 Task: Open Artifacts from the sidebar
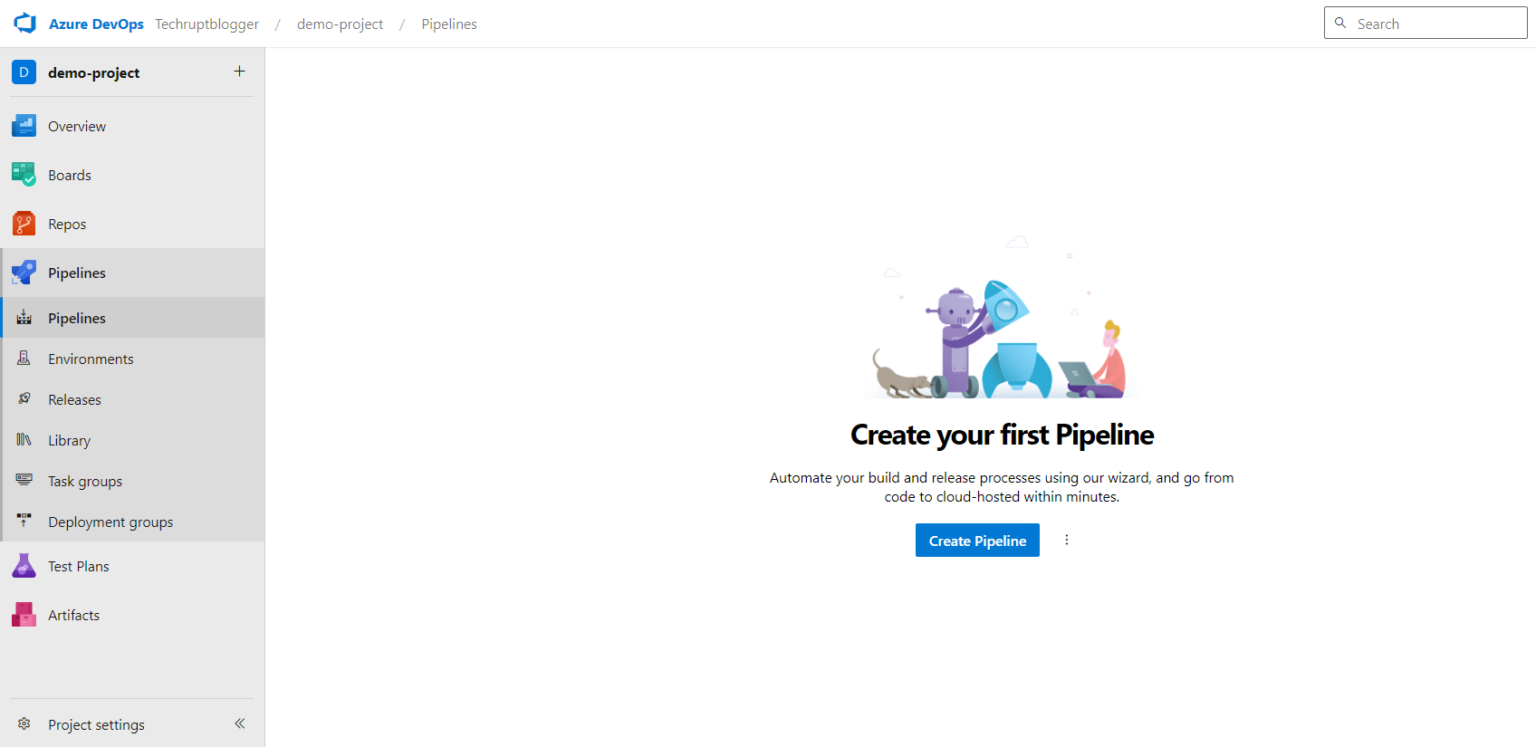pyautogui.click(x=74, y=614)
